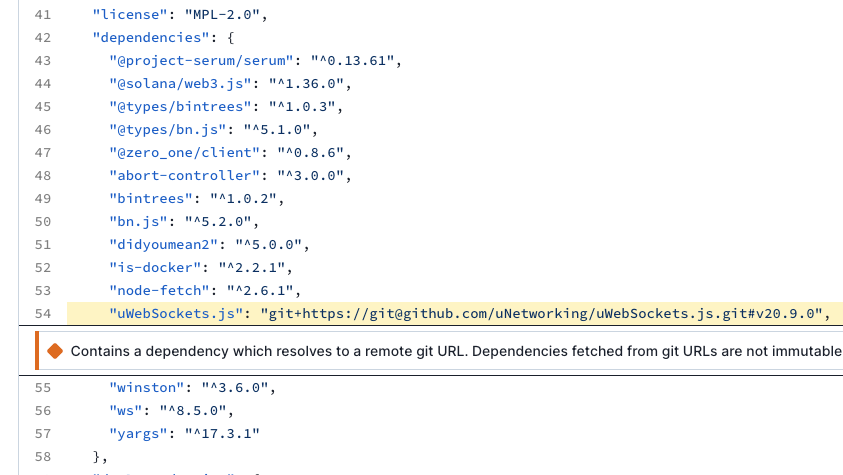Viewport: 843px width, 475px height.
Task: Click the "node-fetch" key
Action: tap(160, 292)
